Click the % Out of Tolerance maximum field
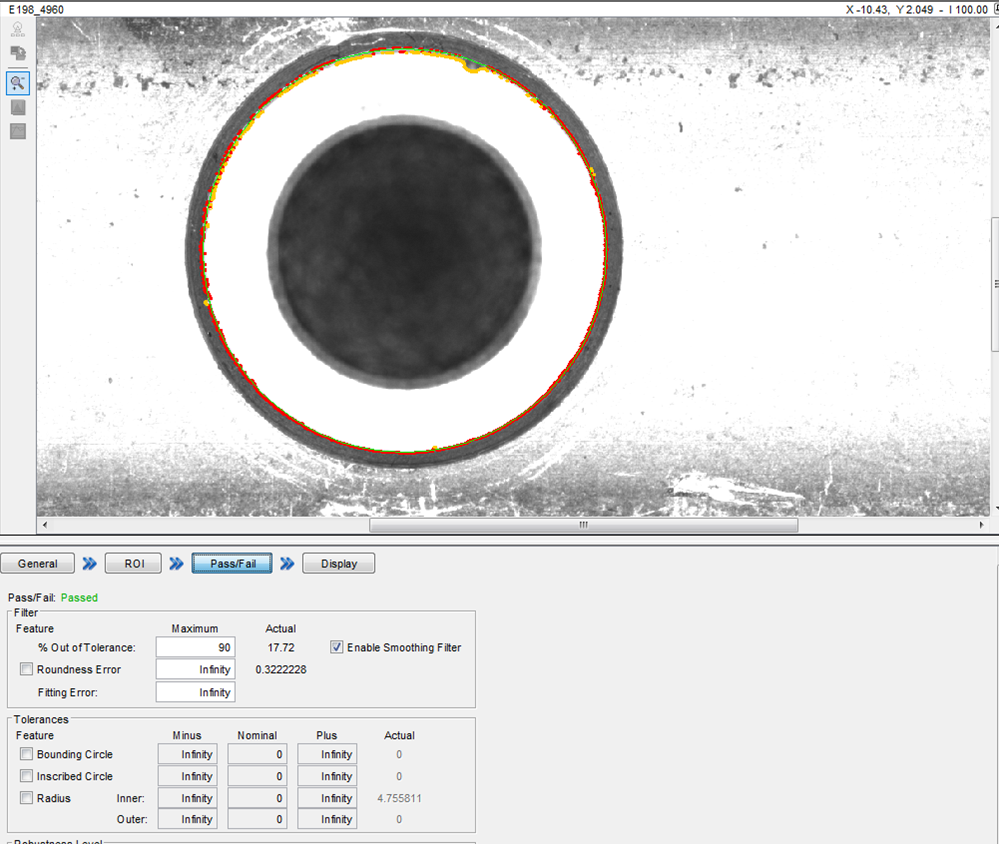This screenshot has width=999, height=844. 195,648
